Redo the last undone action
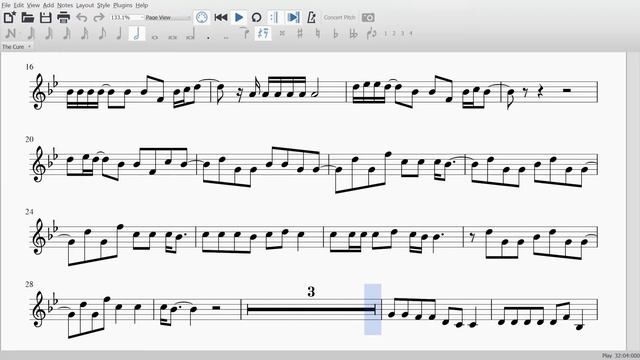Screen dimensions: 640x360 pos(99,18)
